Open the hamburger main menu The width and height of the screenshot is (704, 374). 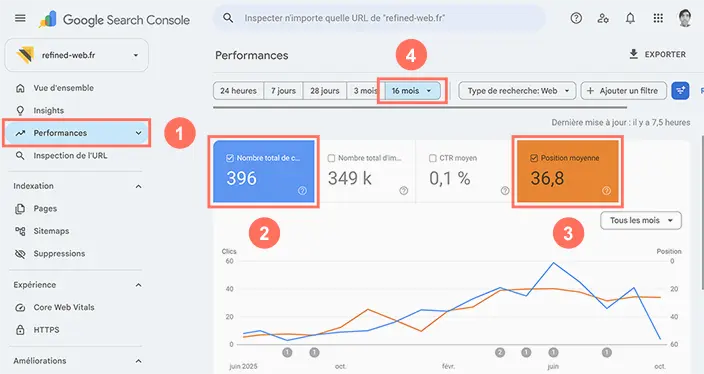click(x=20, y=18)
